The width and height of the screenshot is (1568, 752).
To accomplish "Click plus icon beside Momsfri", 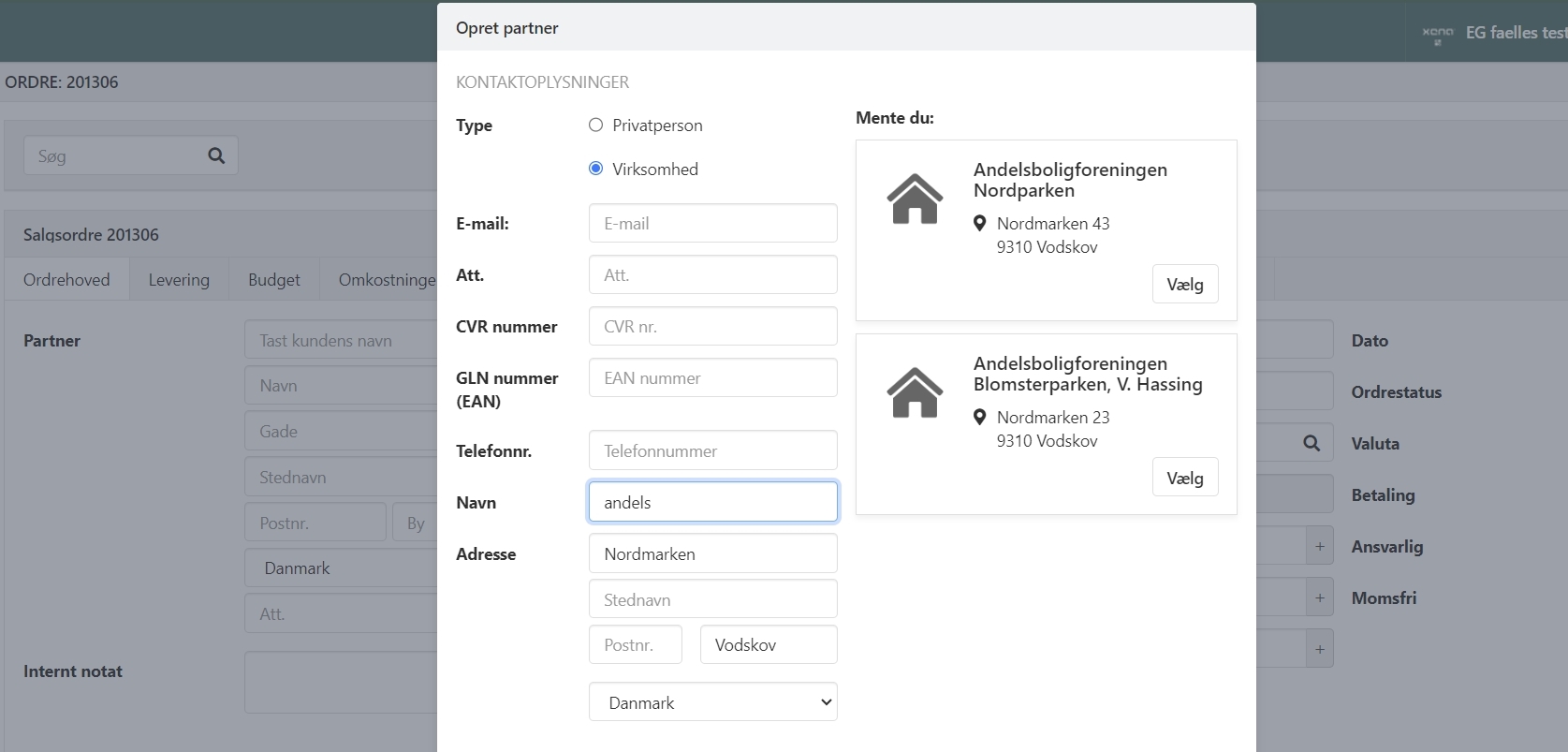I will (1319, 598).
